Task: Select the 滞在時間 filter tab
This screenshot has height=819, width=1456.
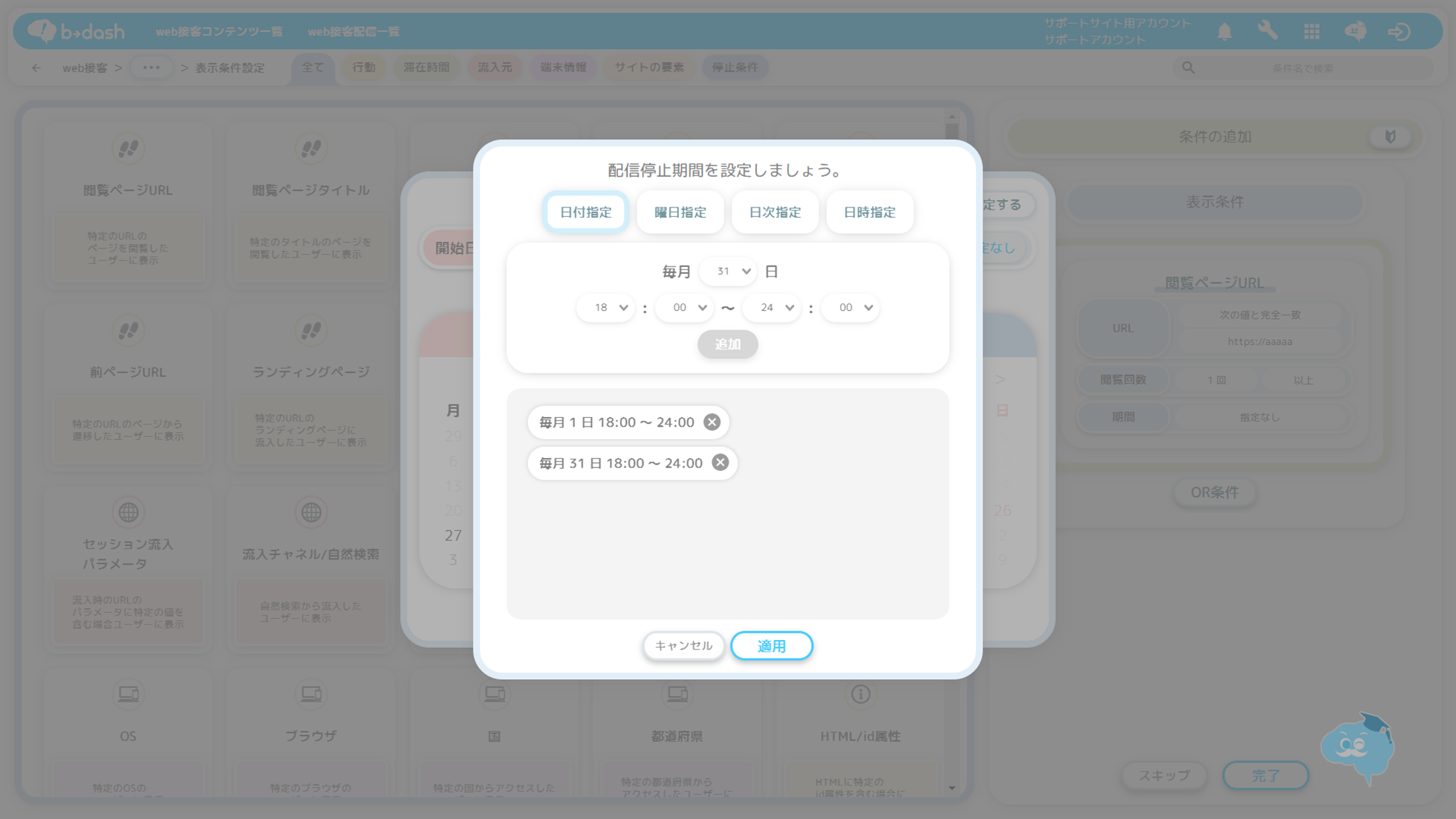Action: pyautogui.click(x=427, y=68)
